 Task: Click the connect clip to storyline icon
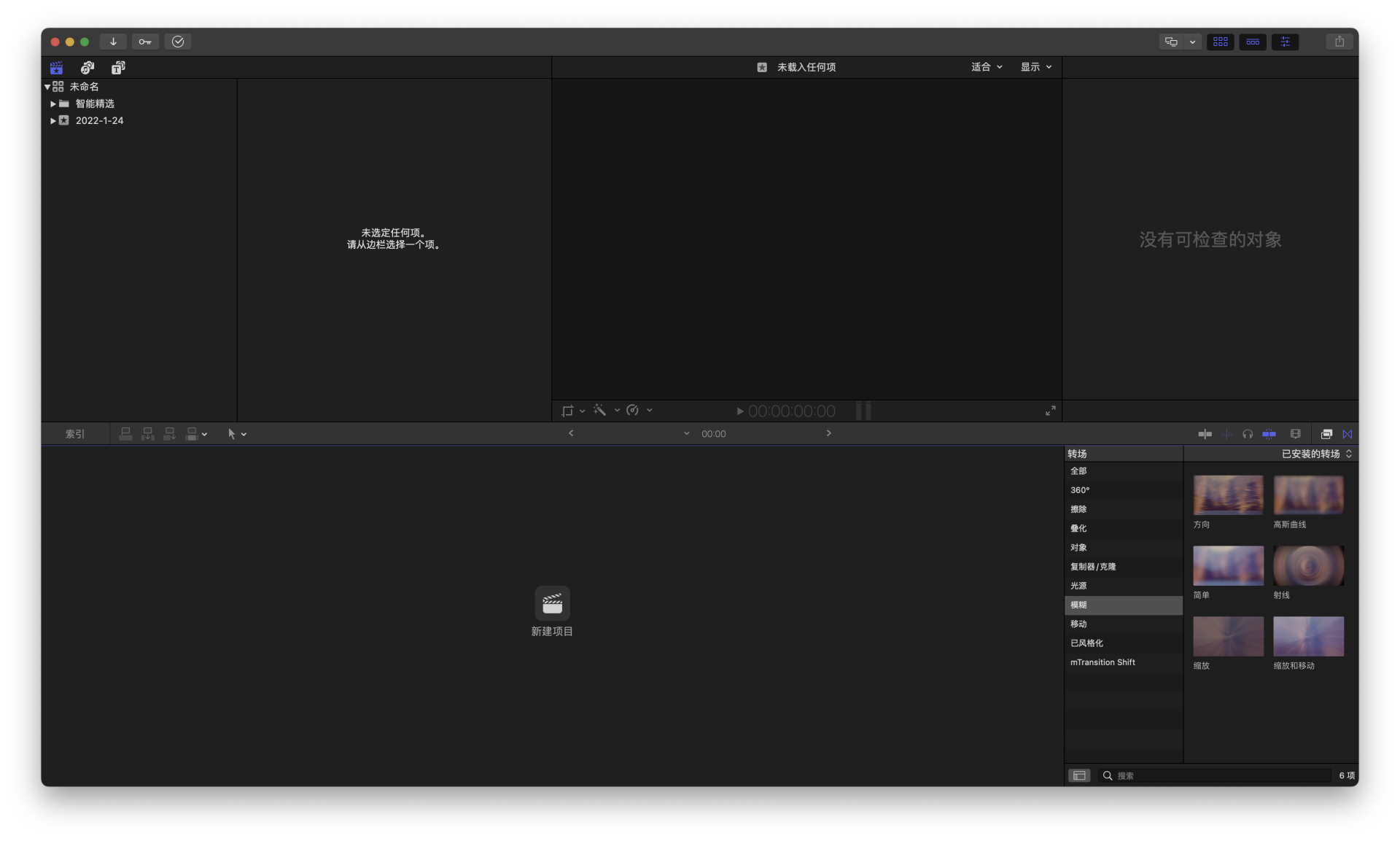(125, 434)
